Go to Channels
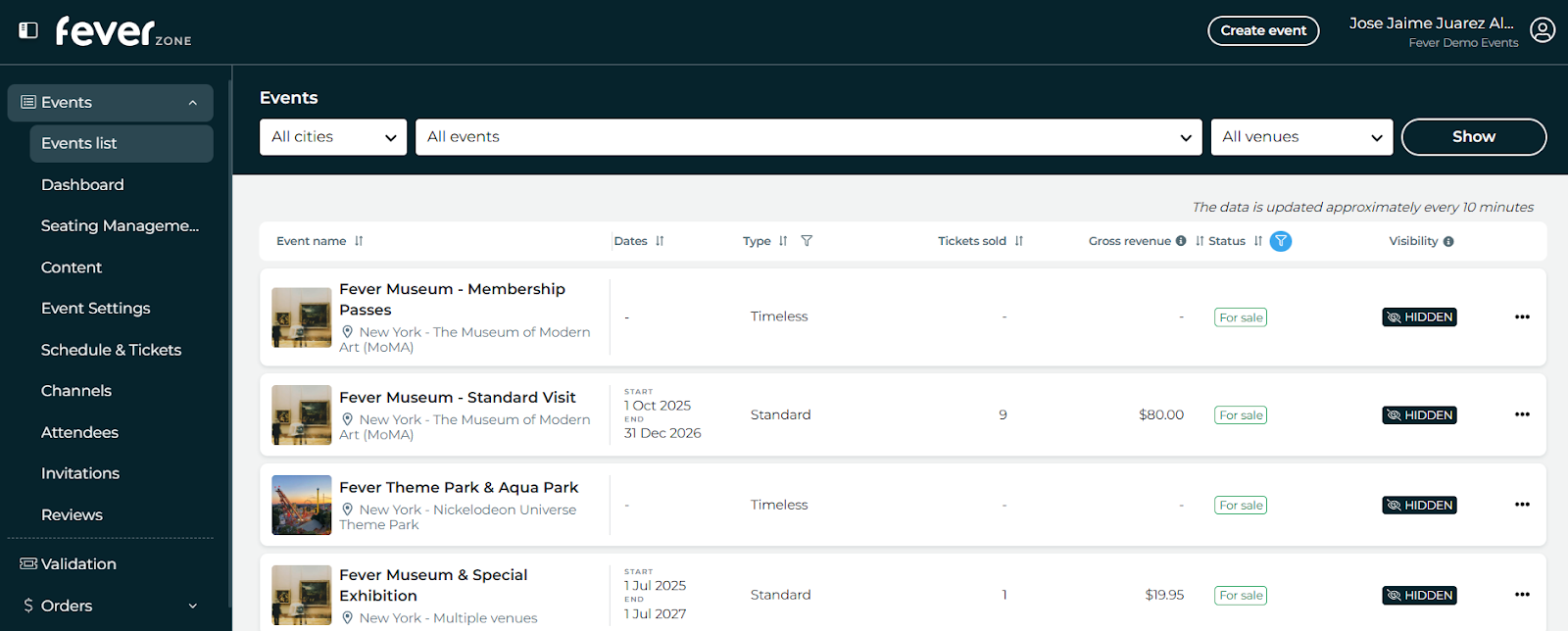The image size is (1568, 631). 76,391
